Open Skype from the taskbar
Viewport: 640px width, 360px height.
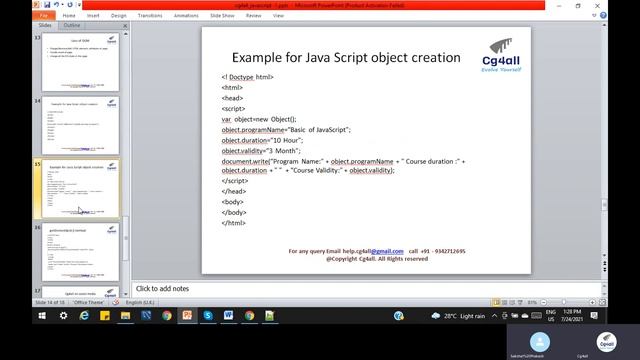[208, 316]
